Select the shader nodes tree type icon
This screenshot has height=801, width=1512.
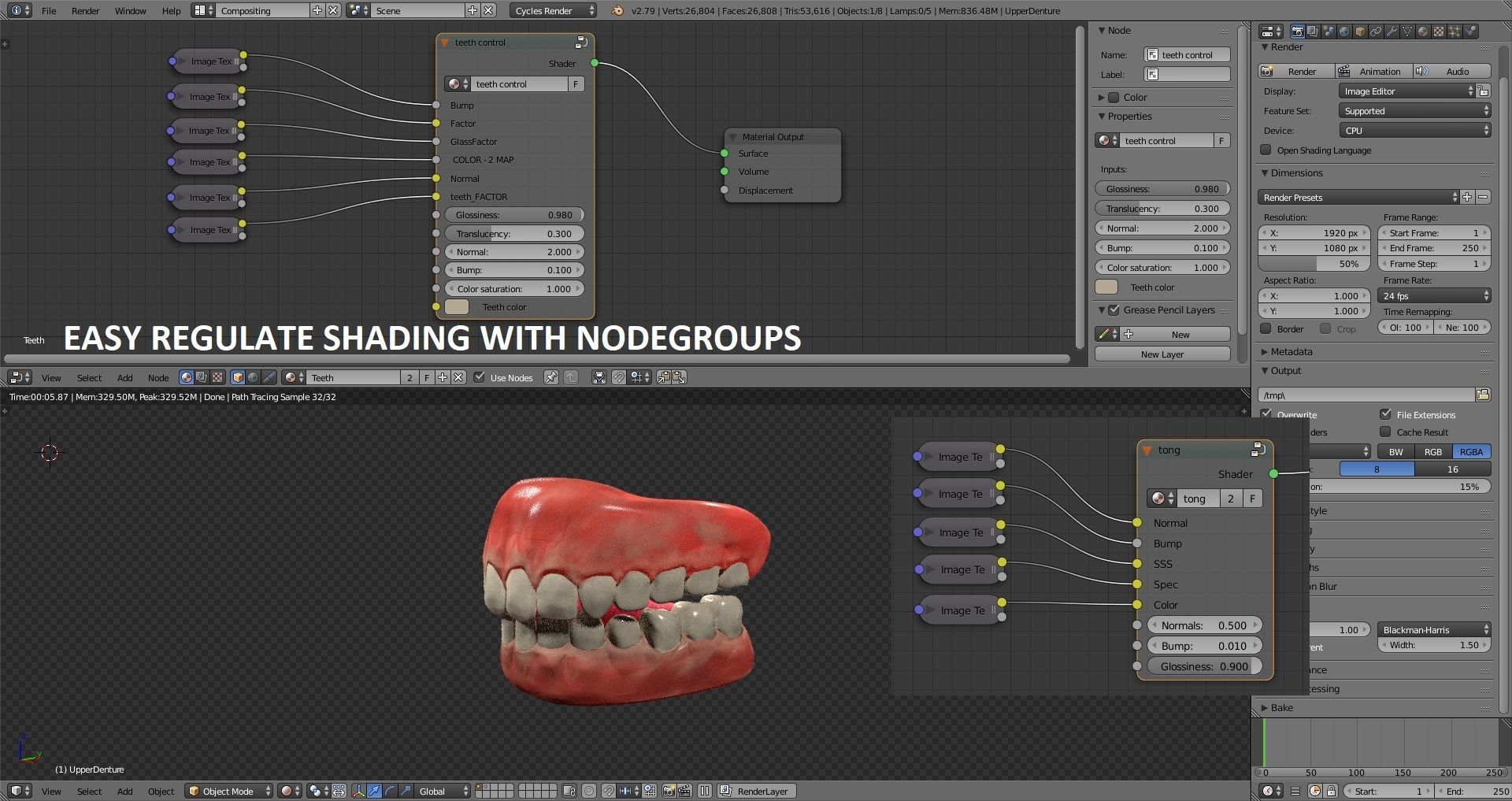coord(187,377)
